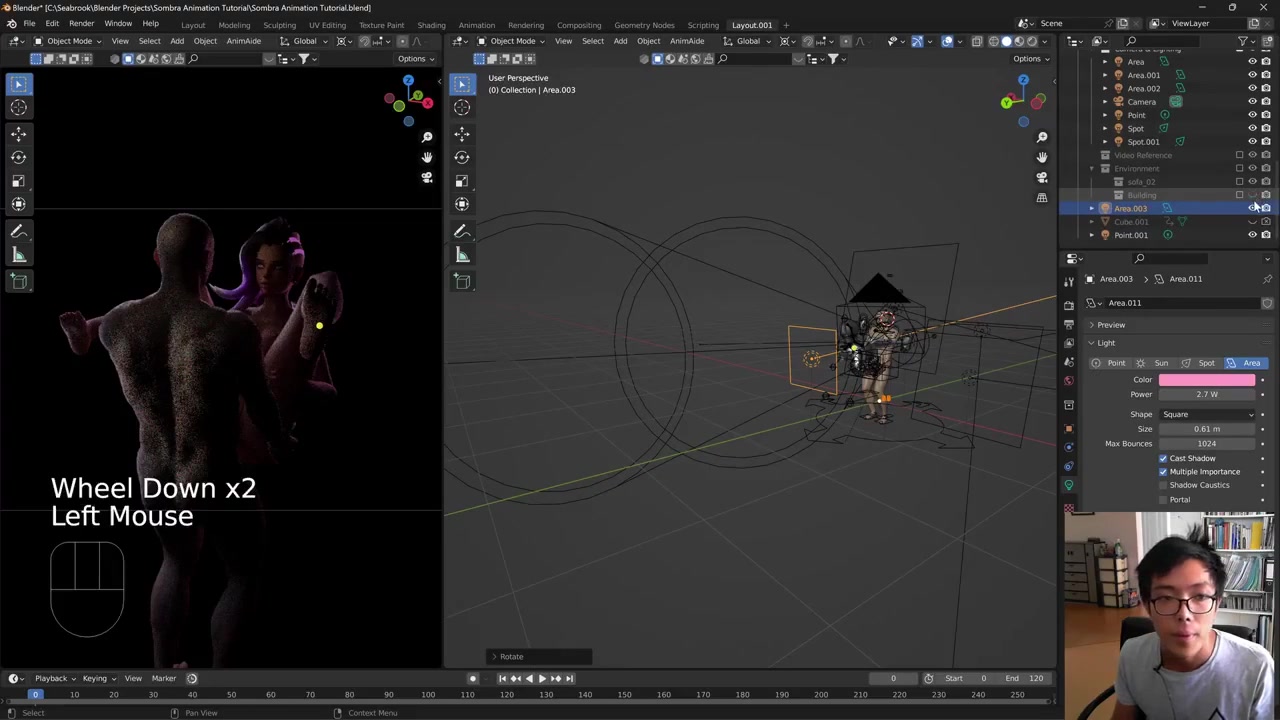
Task: Open the Tool properties tab icon
Action: click(1068, 281)
